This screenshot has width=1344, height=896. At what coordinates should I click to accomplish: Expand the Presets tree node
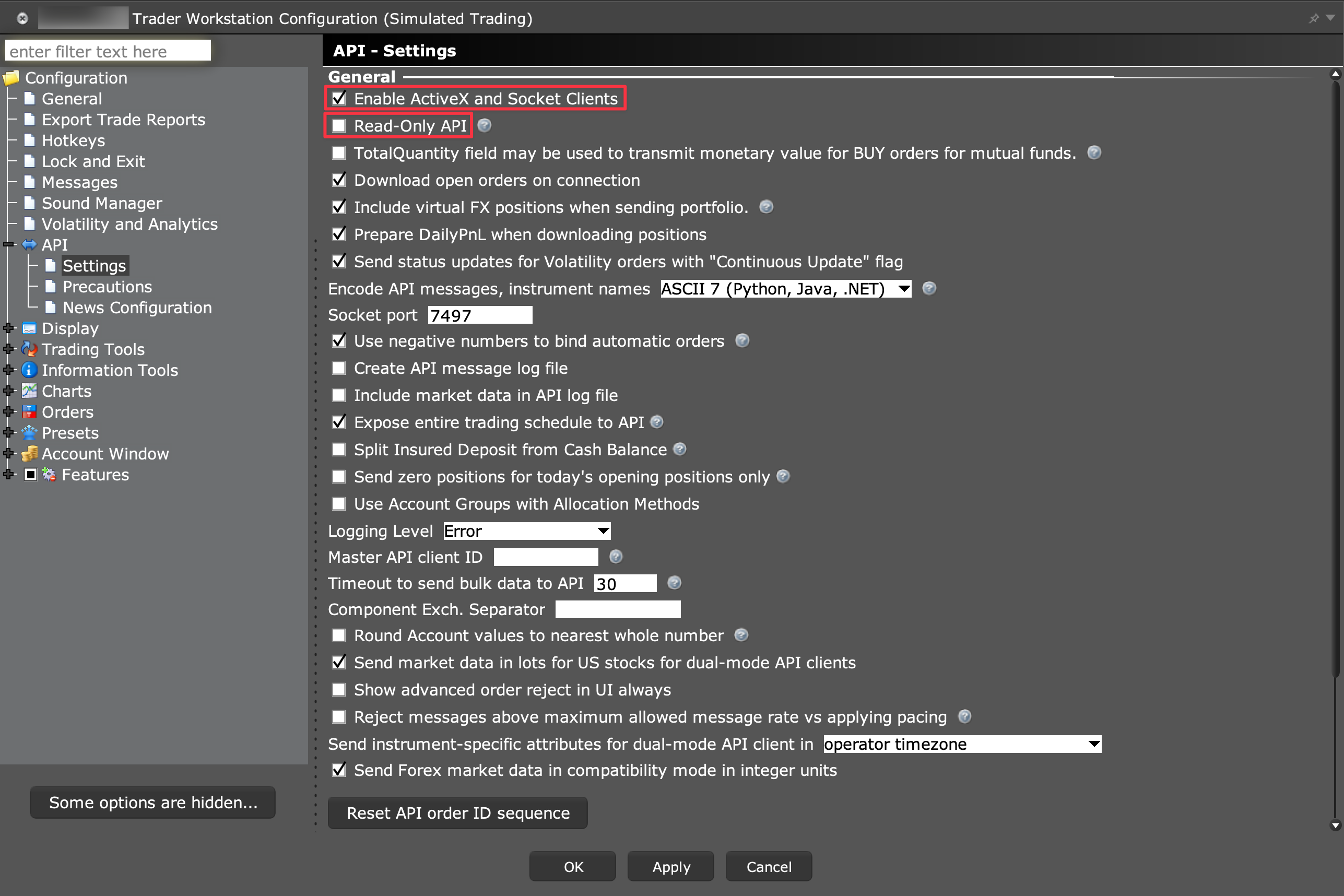[x=8, y=432]
